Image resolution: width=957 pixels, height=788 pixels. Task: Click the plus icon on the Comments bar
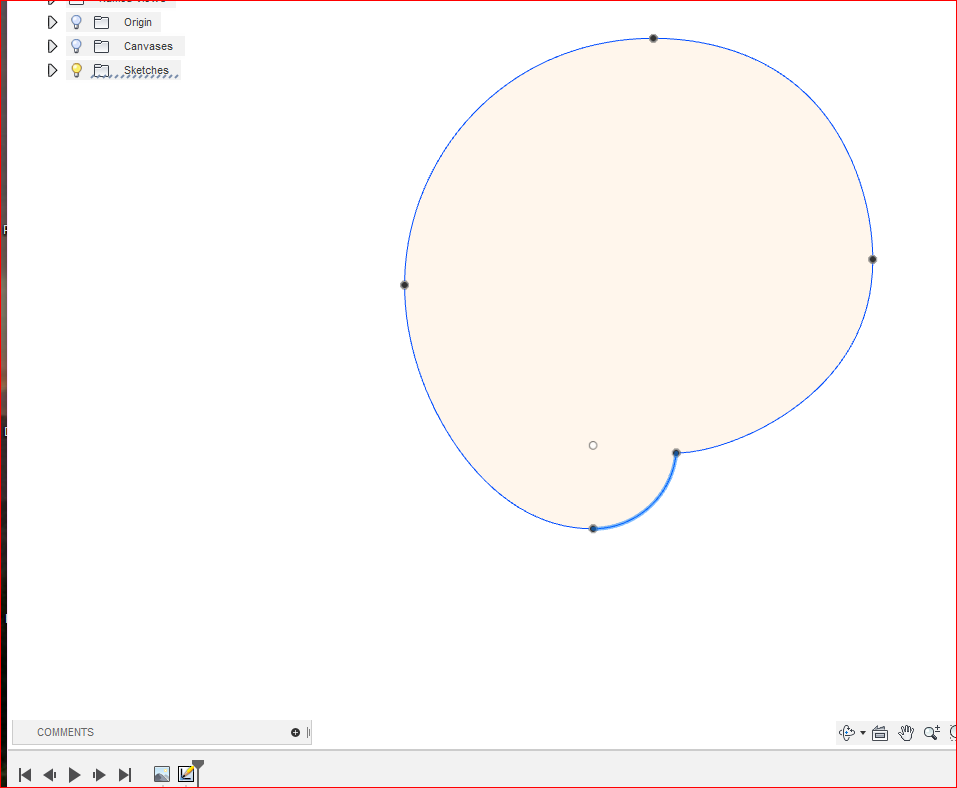tap(296, 732)
